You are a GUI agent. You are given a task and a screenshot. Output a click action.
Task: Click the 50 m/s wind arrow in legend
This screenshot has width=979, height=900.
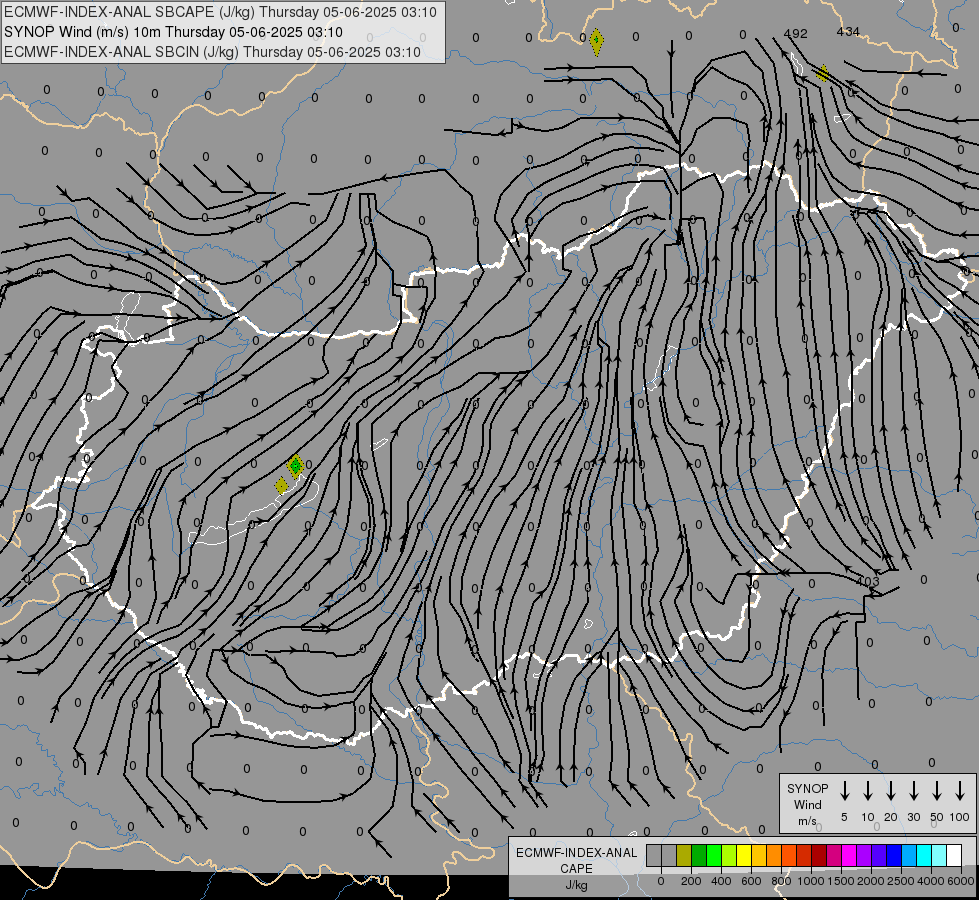(937, 790)
